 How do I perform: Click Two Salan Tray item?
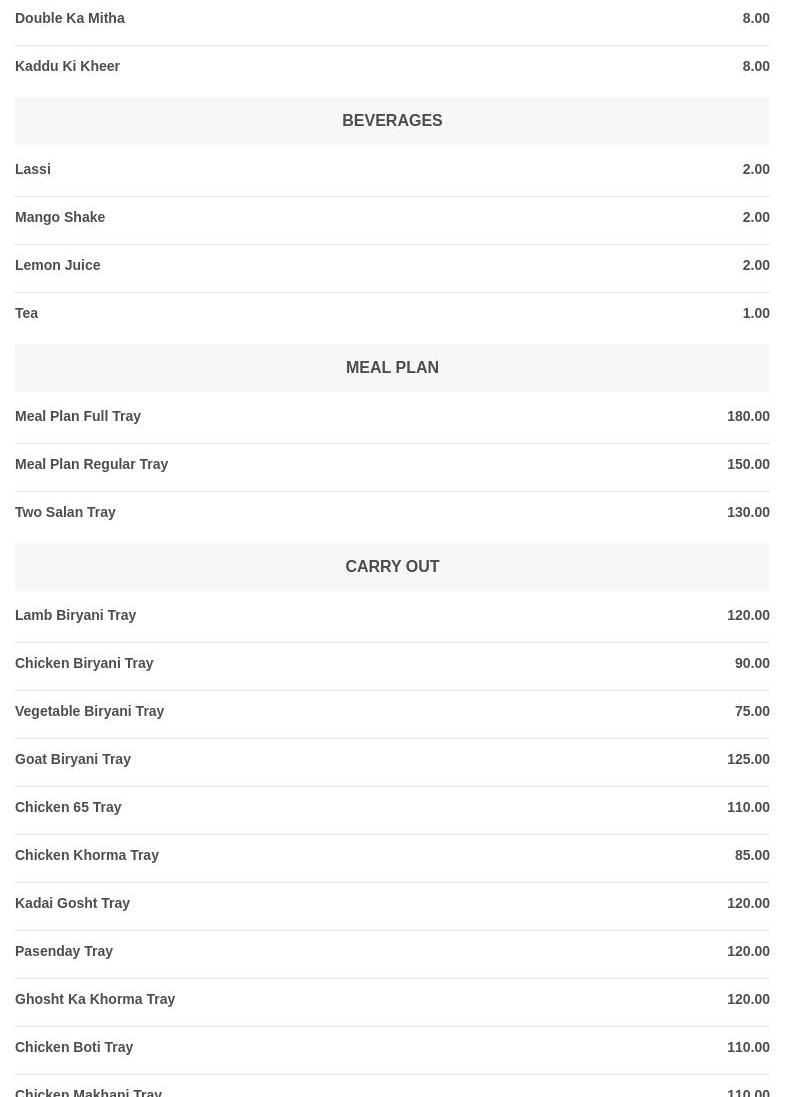tap(66, 512)
